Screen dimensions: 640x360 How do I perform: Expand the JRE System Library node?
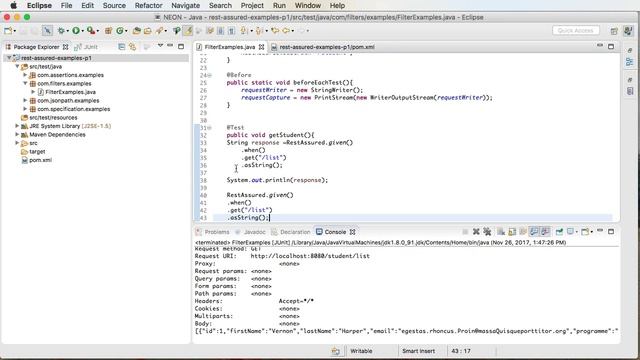pyautogui.click(x=17, y=126)
